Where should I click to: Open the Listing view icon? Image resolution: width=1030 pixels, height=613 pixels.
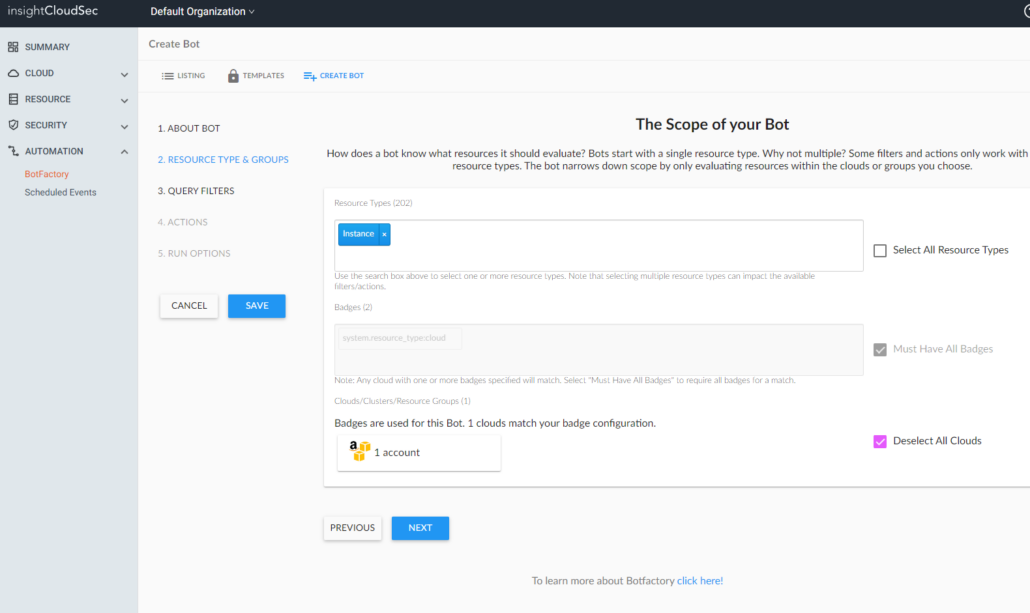coord(167,74)
